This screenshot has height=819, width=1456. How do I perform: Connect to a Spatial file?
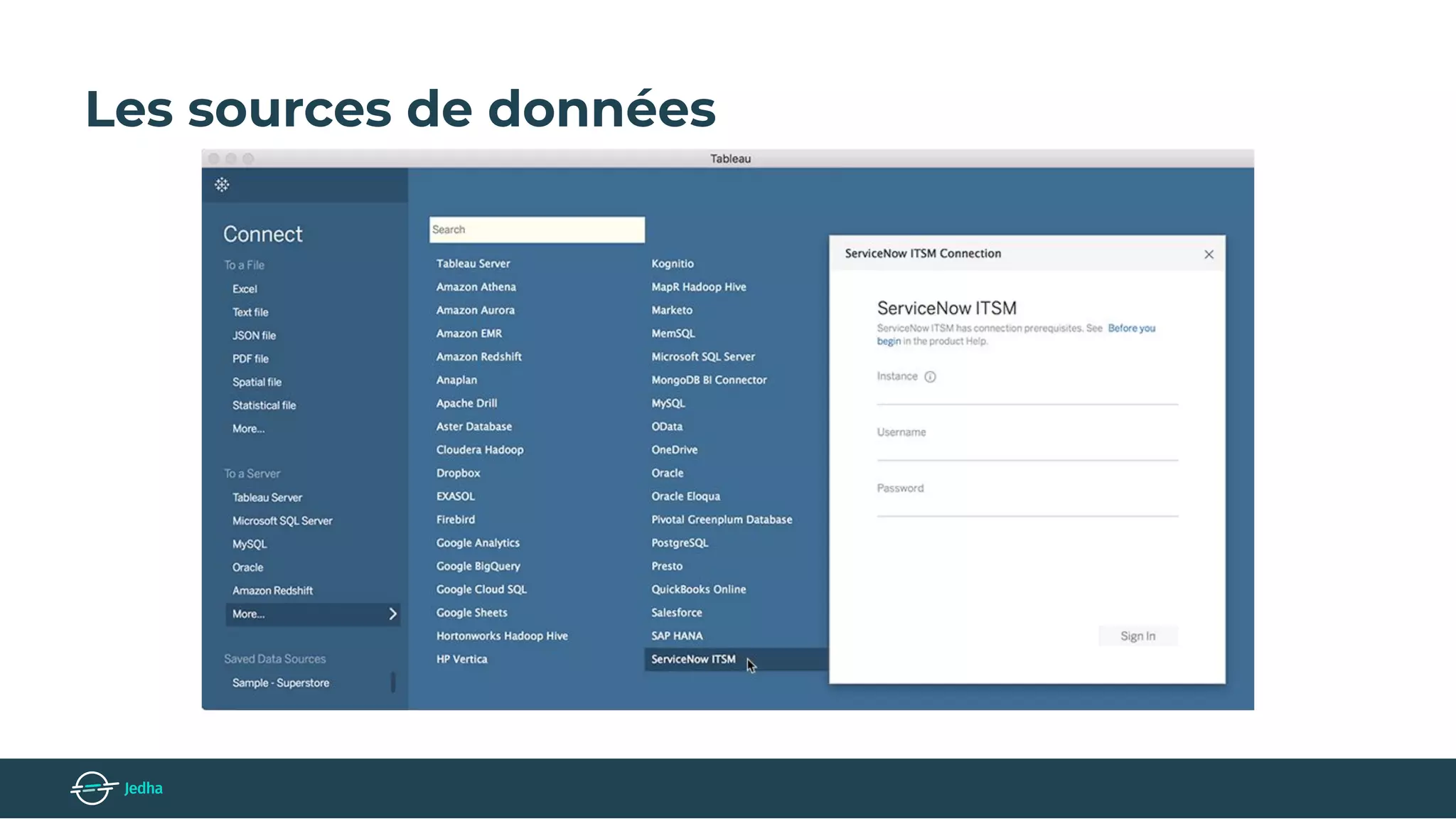tap(257, 382)
